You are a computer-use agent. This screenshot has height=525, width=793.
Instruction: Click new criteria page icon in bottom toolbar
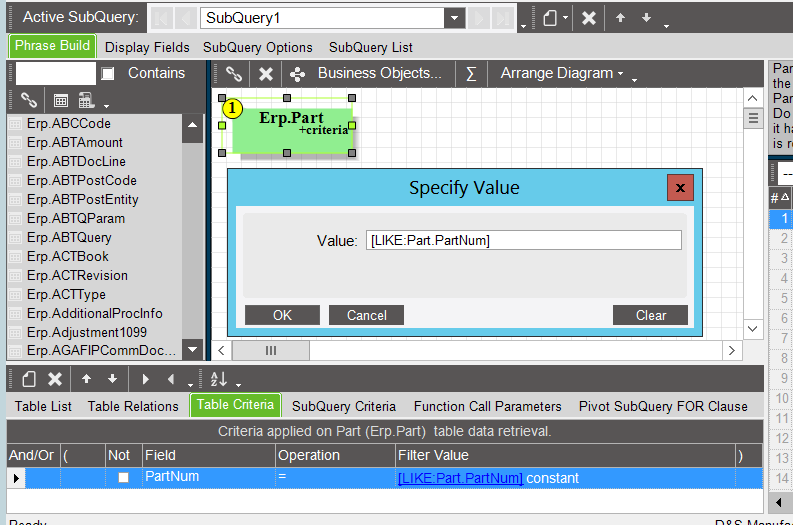click(29, 379)
